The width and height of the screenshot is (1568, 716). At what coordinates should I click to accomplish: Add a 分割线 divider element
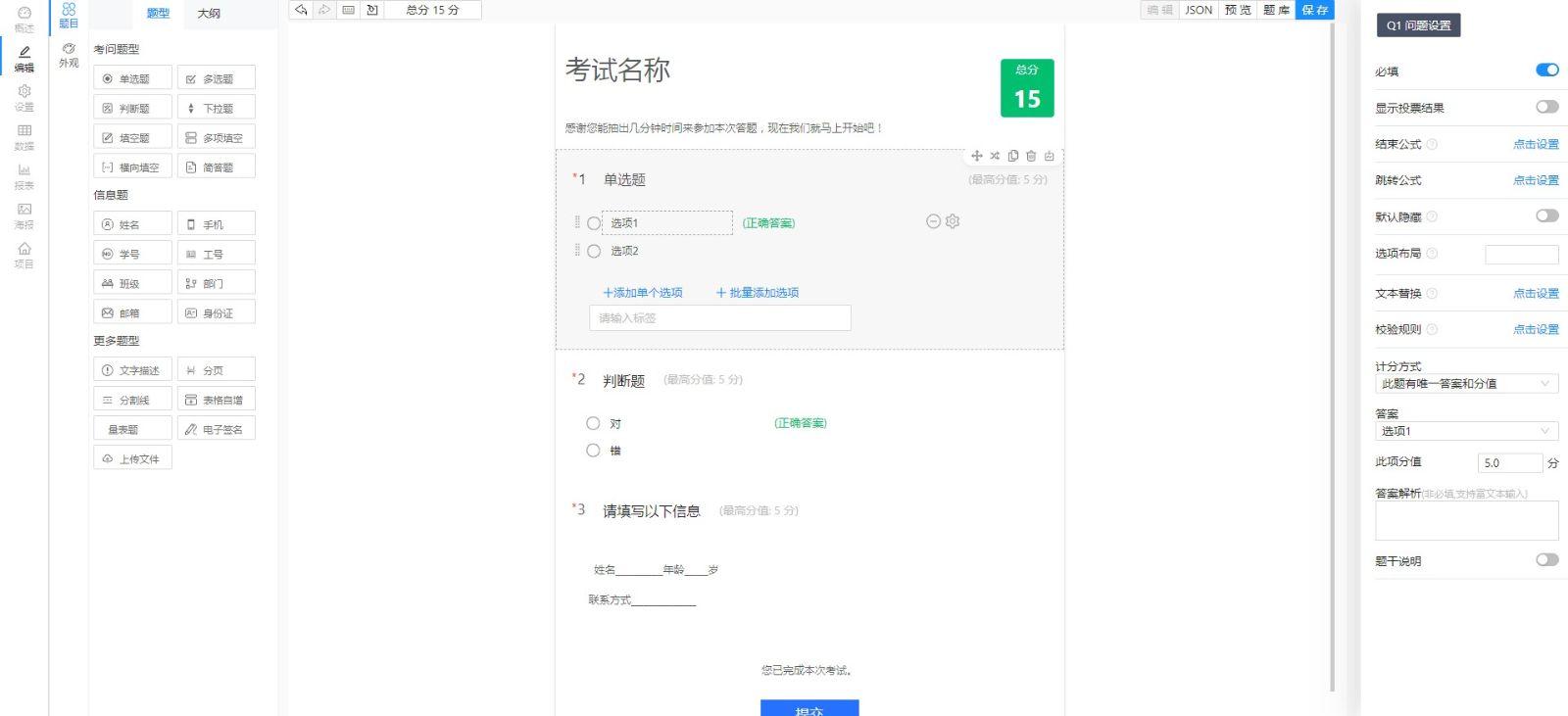(x=132, y=400)
